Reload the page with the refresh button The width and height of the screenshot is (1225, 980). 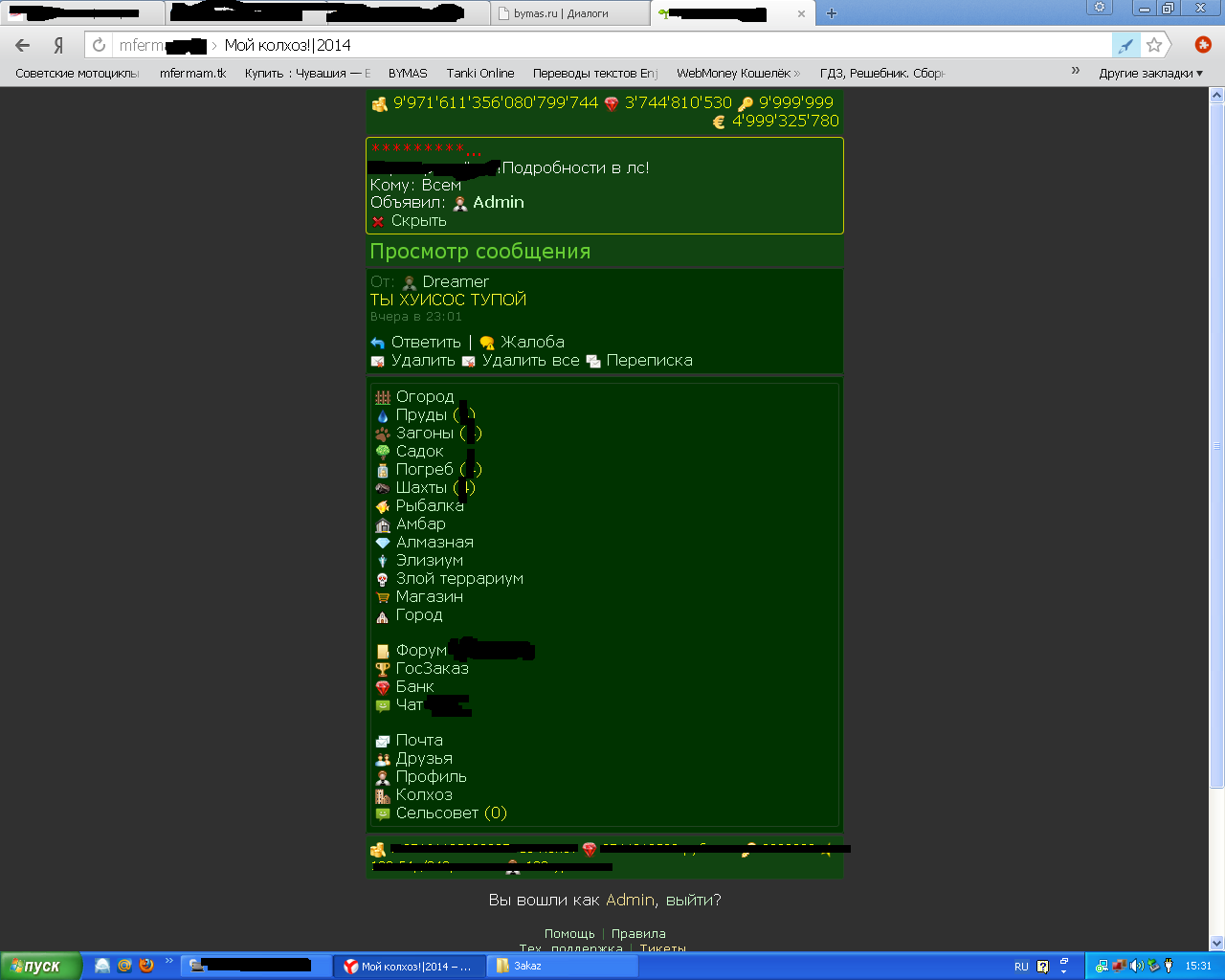(100, 45)
